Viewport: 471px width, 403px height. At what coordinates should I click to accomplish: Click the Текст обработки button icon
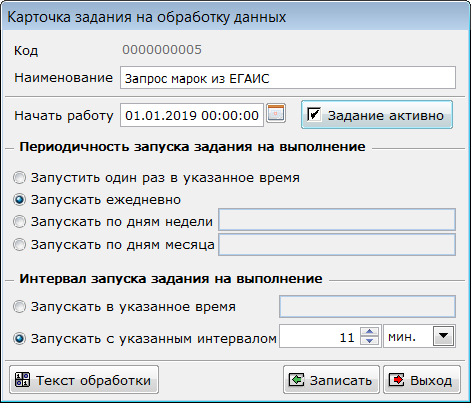pyautogui.click(x=23, y=380)
